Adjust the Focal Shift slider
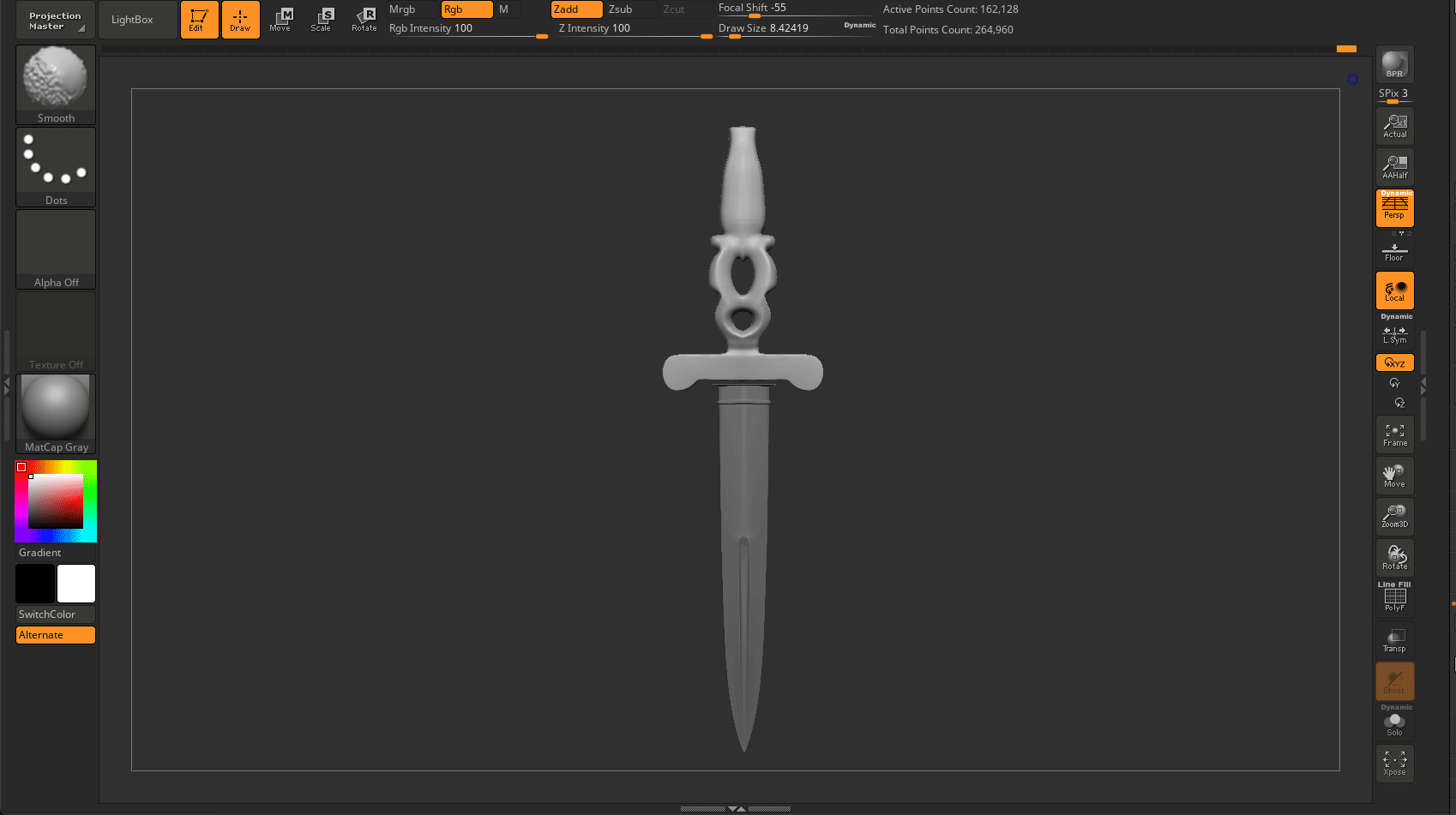The image size is (1456, 815). tap(796, 9)
